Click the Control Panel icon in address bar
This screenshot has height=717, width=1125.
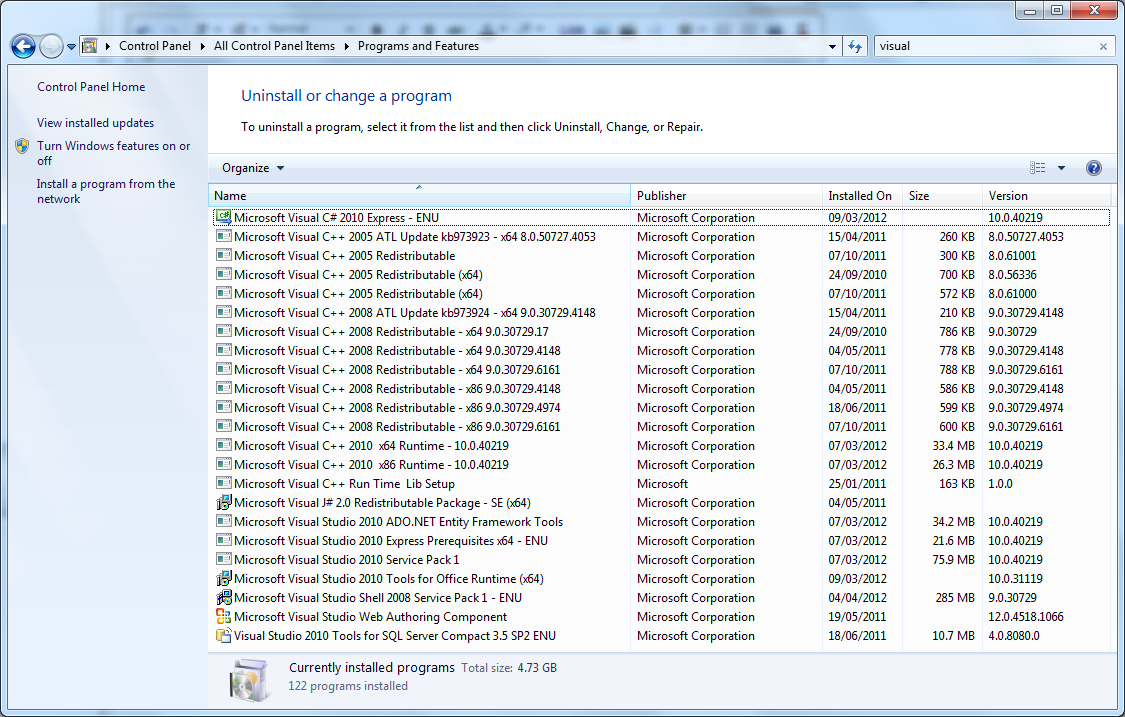coord(90,46)
